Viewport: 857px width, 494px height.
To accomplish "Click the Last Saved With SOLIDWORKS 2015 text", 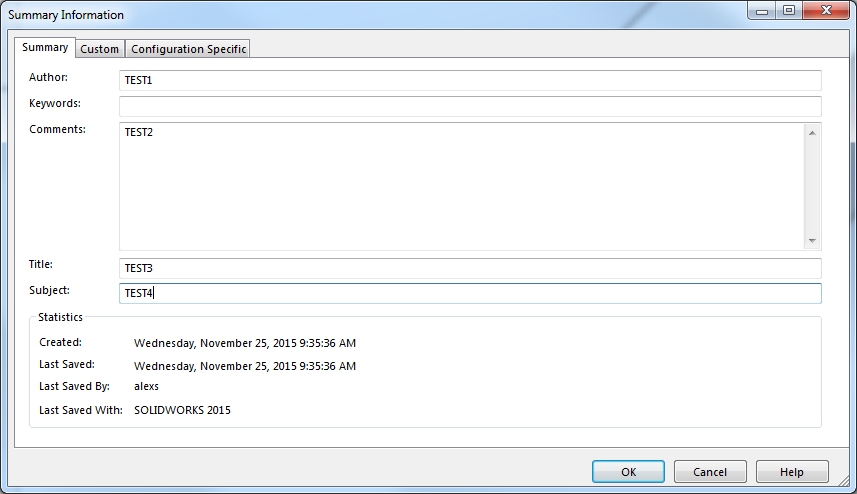I will tap(183, 410).
